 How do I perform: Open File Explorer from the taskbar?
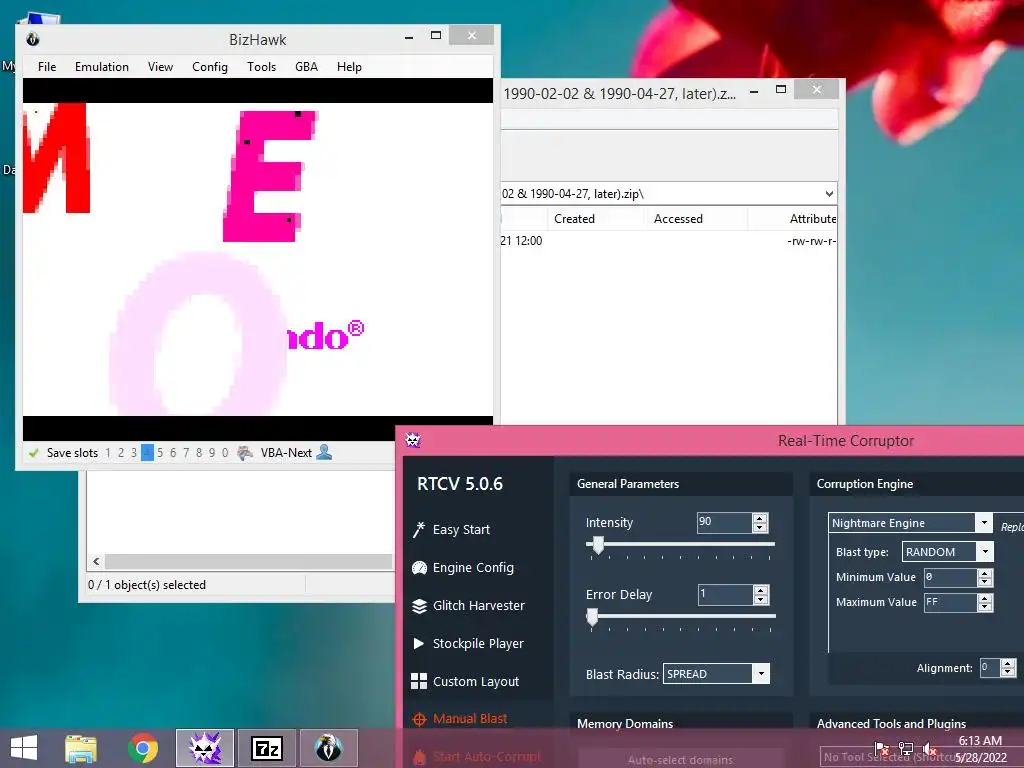(81, 748)
